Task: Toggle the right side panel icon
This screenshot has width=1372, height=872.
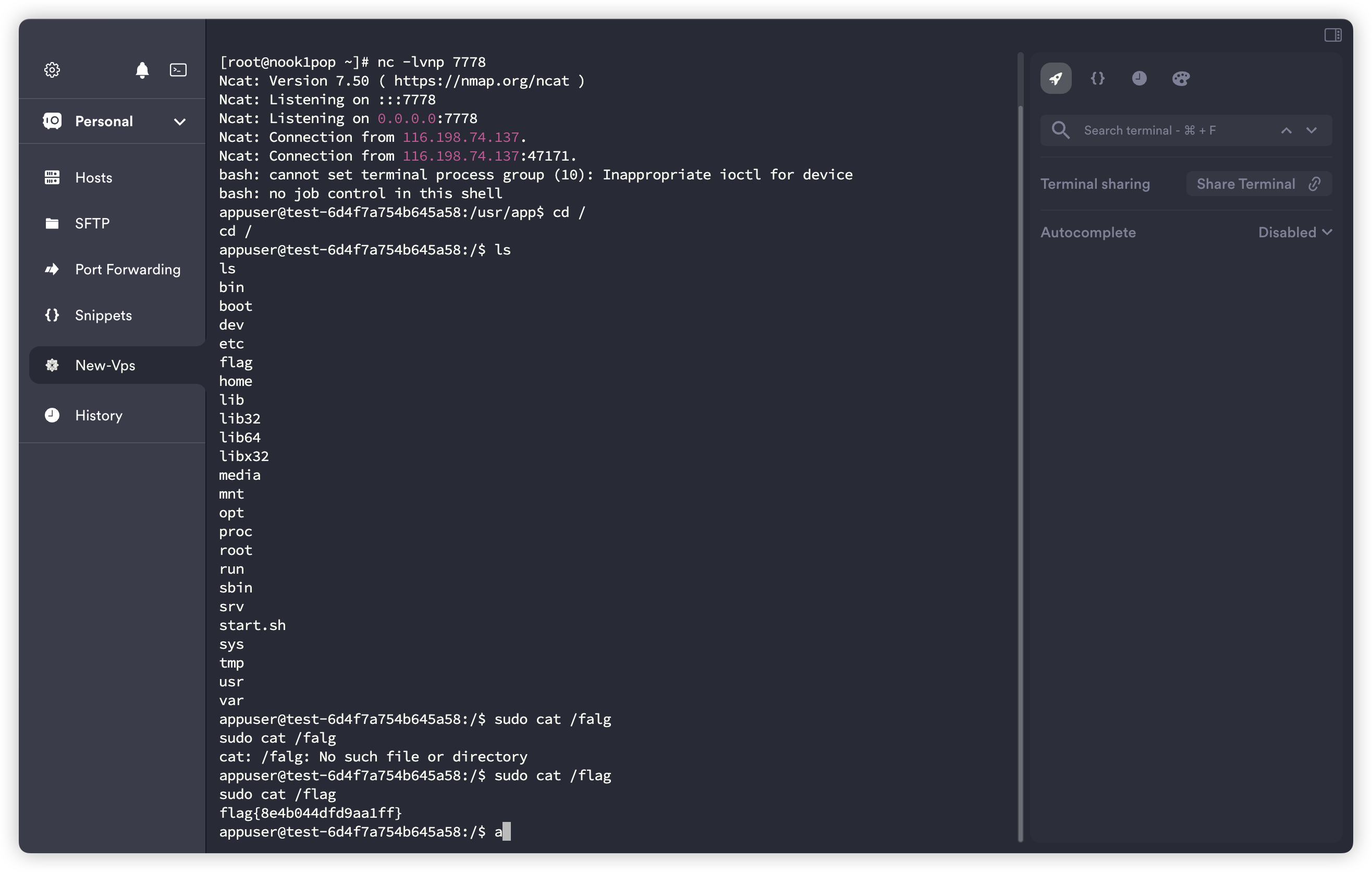Action: click(x=1332, y=35)
